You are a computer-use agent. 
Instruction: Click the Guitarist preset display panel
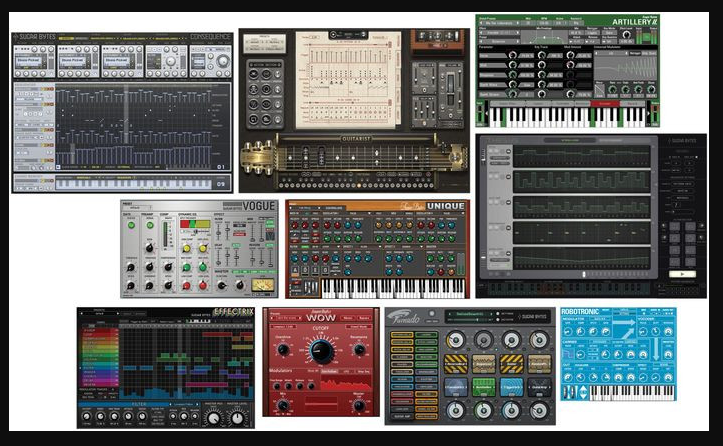(x=265, y=44)
